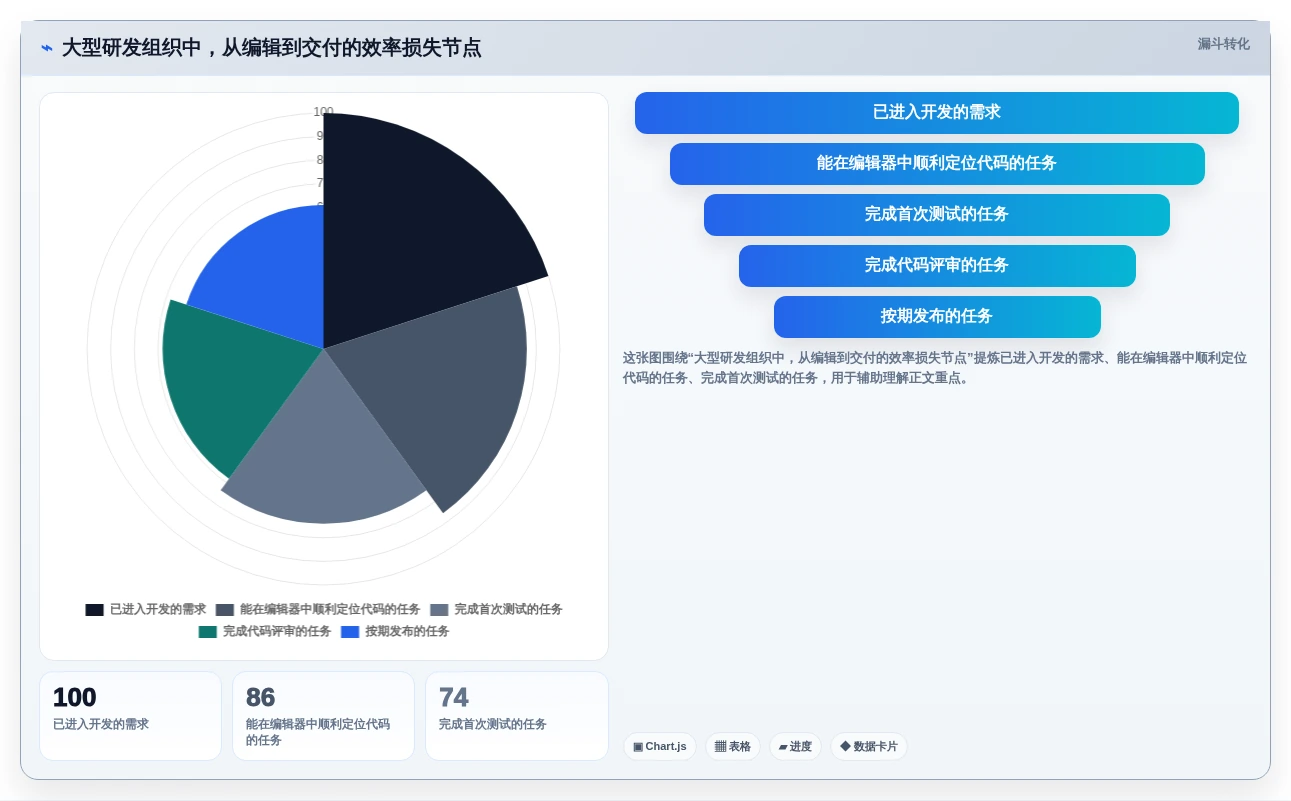Click the 完成代码评审的任务 funnel bar
1291x801 pixels.
937,266
